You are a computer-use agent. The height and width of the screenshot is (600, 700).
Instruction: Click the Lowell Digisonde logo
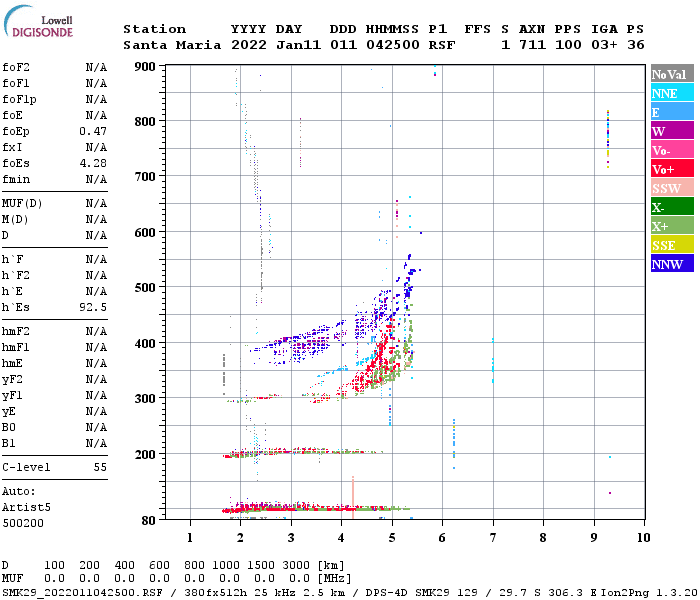tap(38, 22)
